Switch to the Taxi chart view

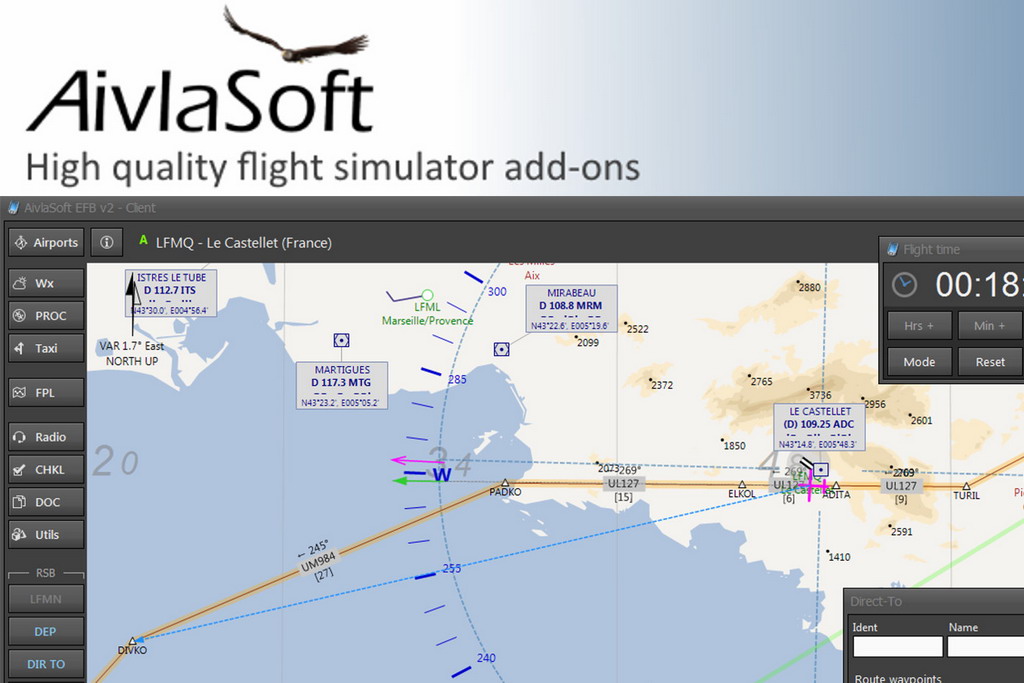point(45,348)
